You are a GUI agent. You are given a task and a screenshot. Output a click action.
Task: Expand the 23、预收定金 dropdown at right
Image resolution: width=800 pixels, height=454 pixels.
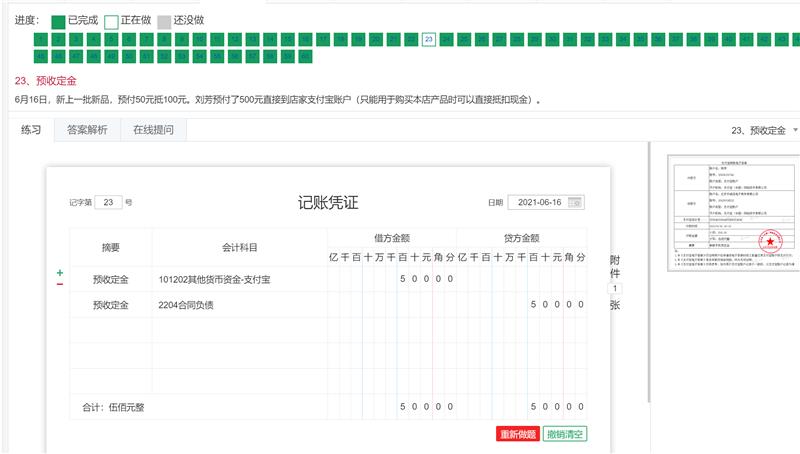pos(795,131)
